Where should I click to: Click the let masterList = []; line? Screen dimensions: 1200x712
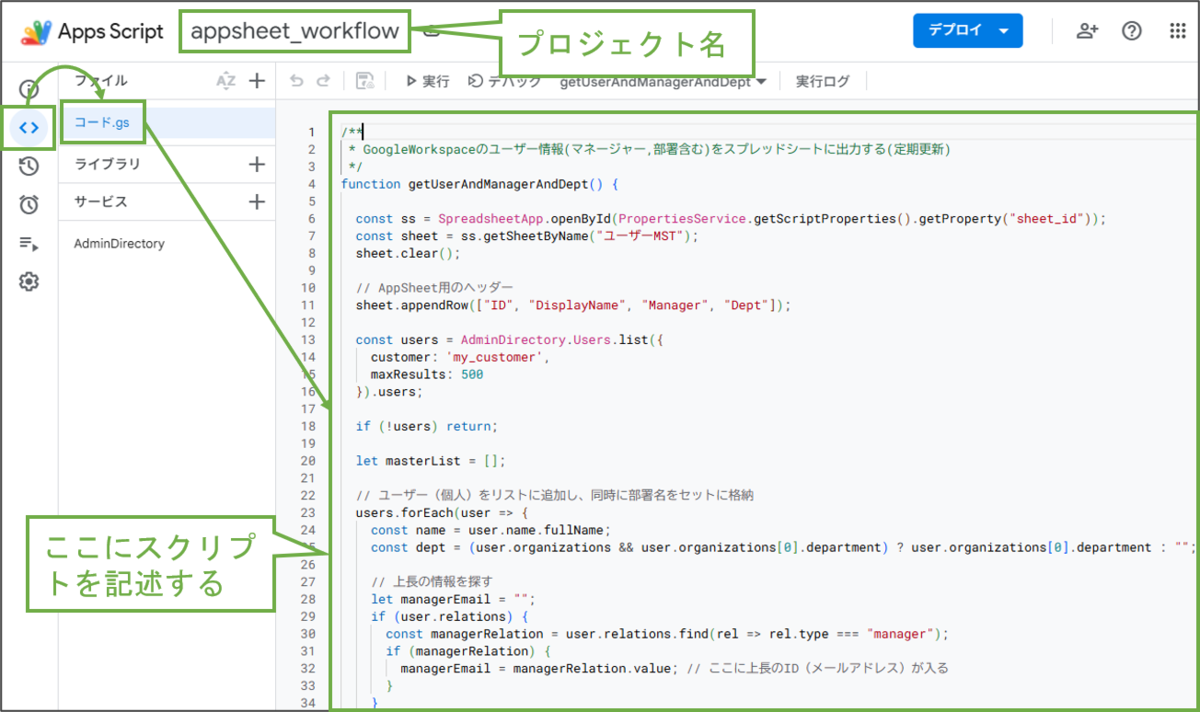430,461
